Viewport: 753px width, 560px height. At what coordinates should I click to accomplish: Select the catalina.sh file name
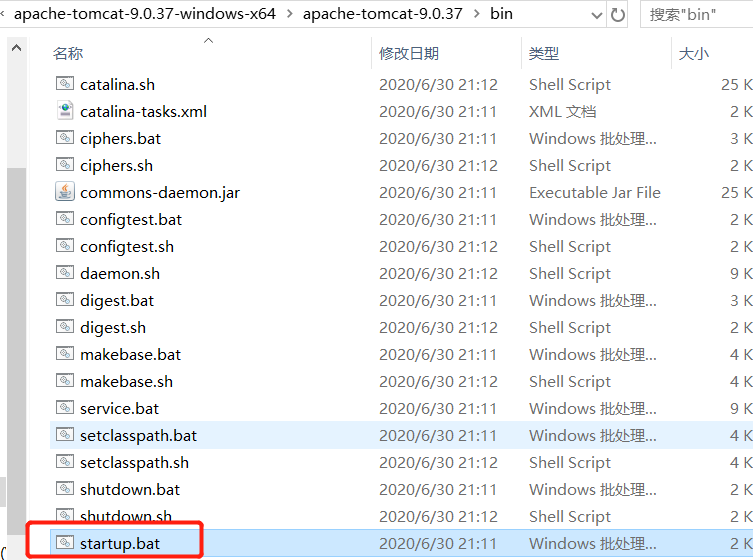coord(117,85)
